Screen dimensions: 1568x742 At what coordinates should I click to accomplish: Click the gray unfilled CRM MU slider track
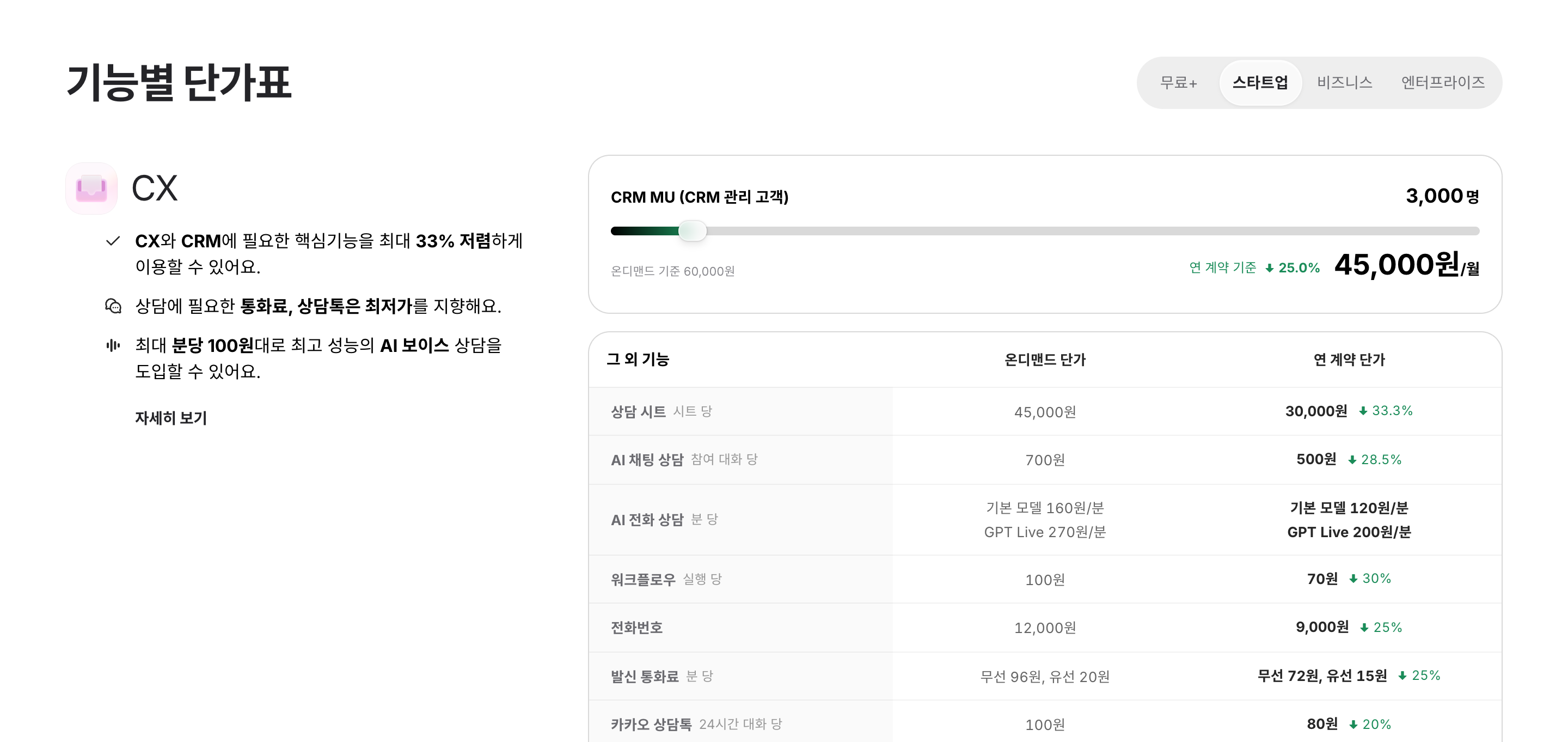pyautogui.click(x=1093, y=231)
